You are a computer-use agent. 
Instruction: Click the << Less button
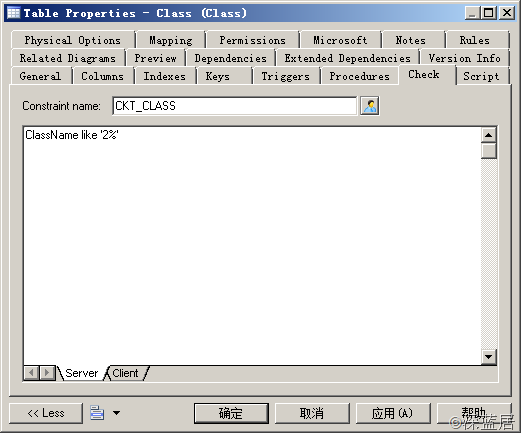pos(46,413)
